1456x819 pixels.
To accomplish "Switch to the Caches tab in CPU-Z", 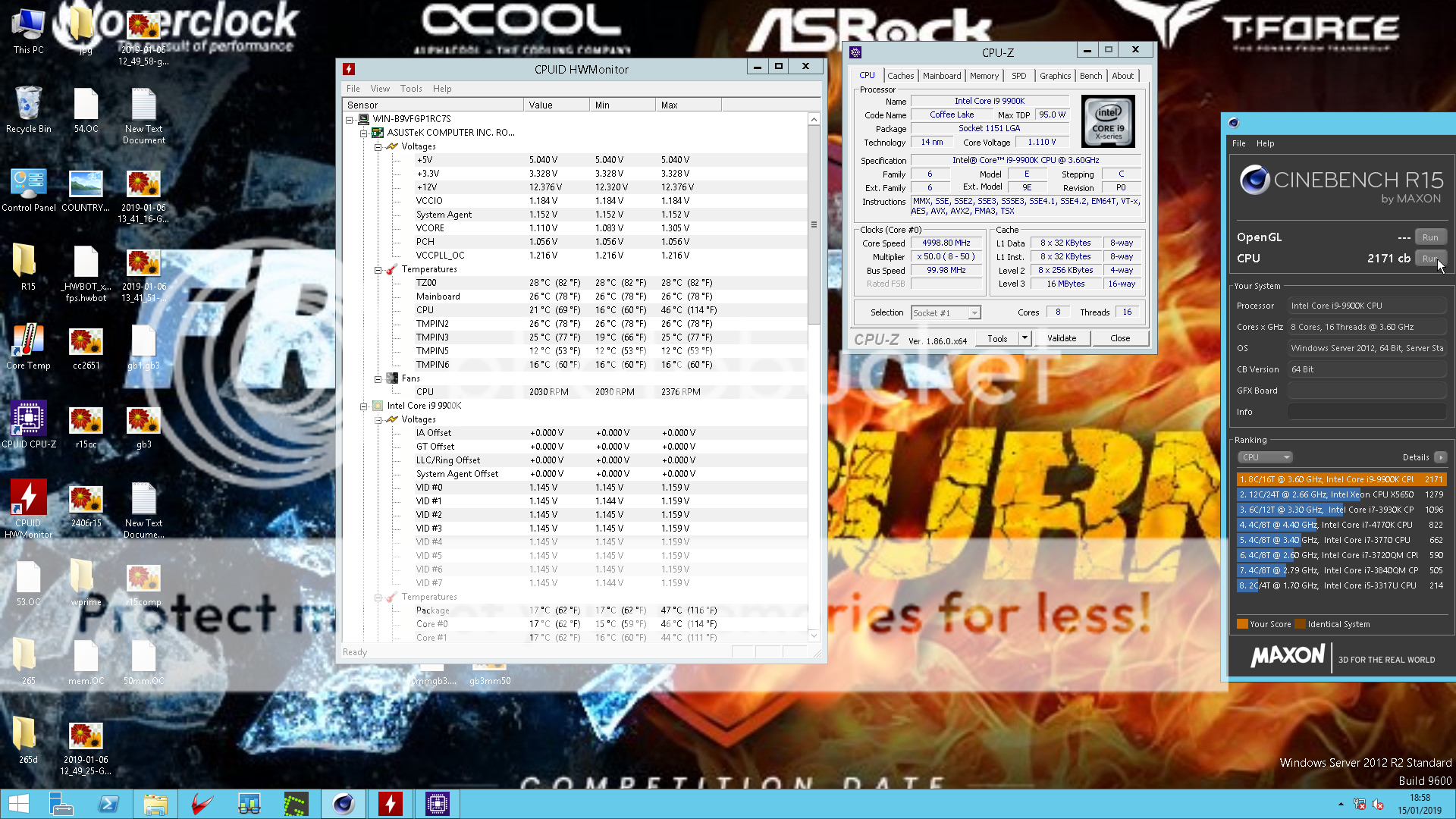I will (x=900, y=76).
